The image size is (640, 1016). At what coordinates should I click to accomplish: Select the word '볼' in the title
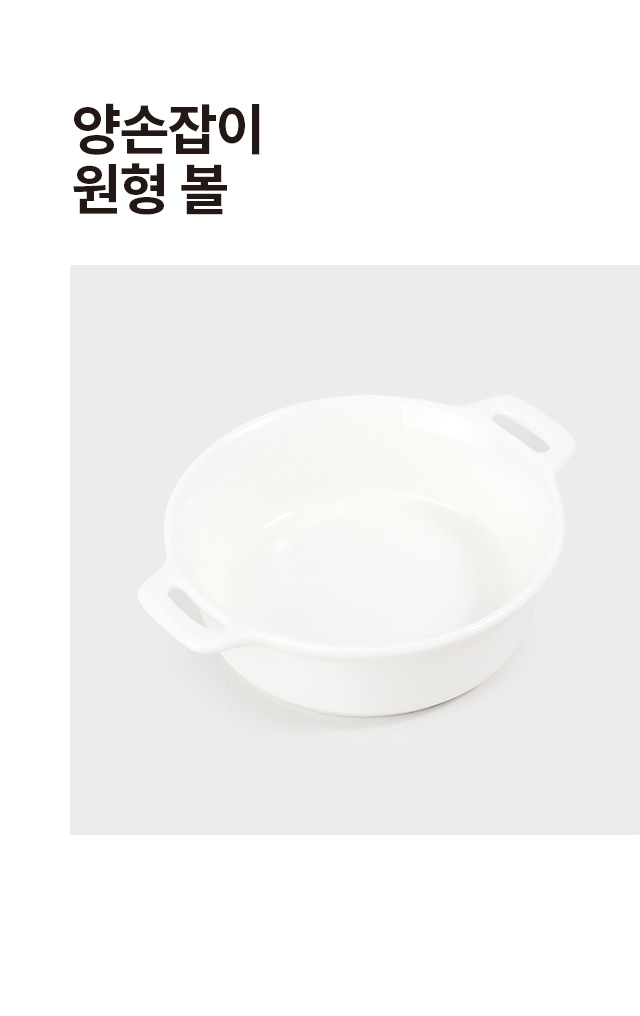click(205, 190)
